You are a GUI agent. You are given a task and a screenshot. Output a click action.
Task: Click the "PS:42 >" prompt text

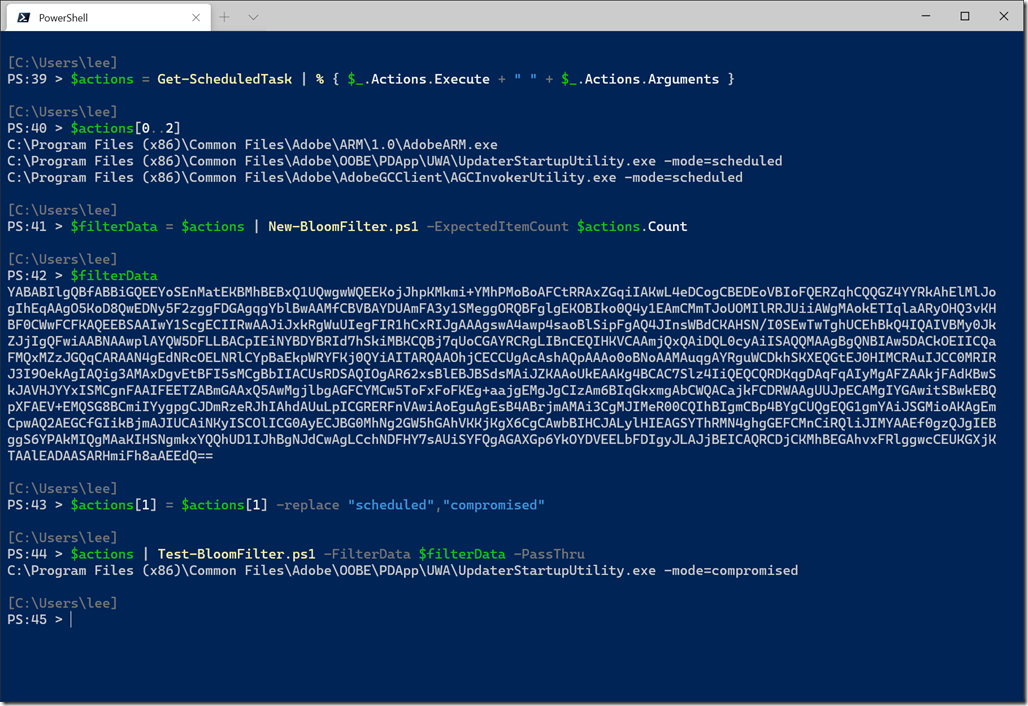click(x=35, y=276)
